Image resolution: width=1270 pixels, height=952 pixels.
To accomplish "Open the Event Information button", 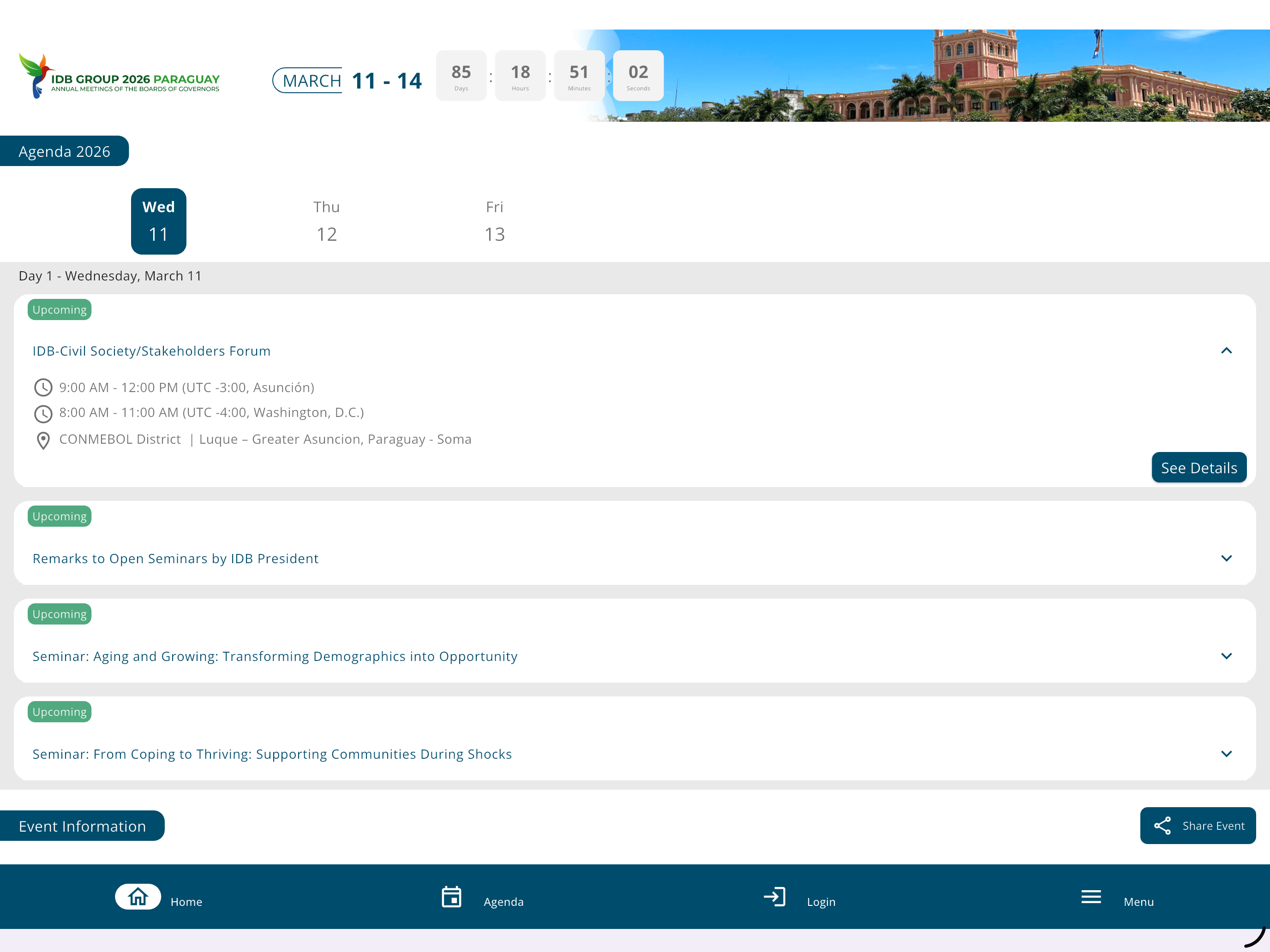I will [82, 826].
